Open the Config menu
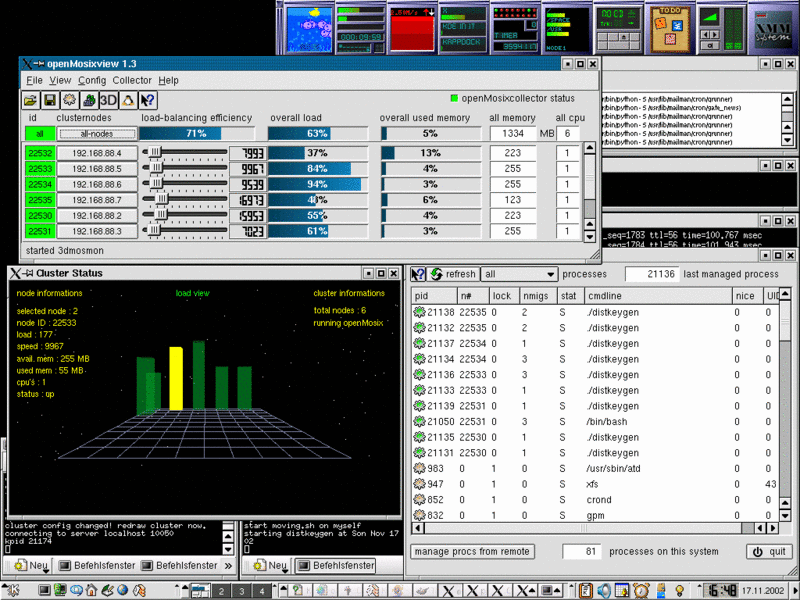The image size is (800, 600). pyautogui.click(x=94, y=80)
